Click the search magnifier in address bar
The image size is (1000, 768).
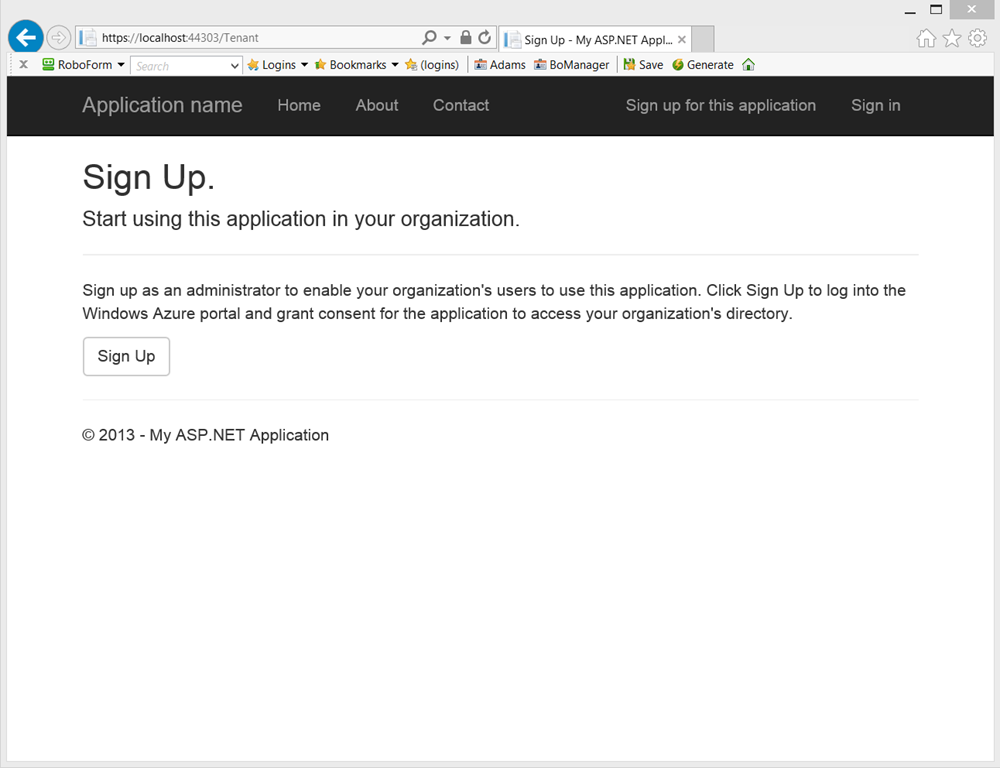coord(430,38)
